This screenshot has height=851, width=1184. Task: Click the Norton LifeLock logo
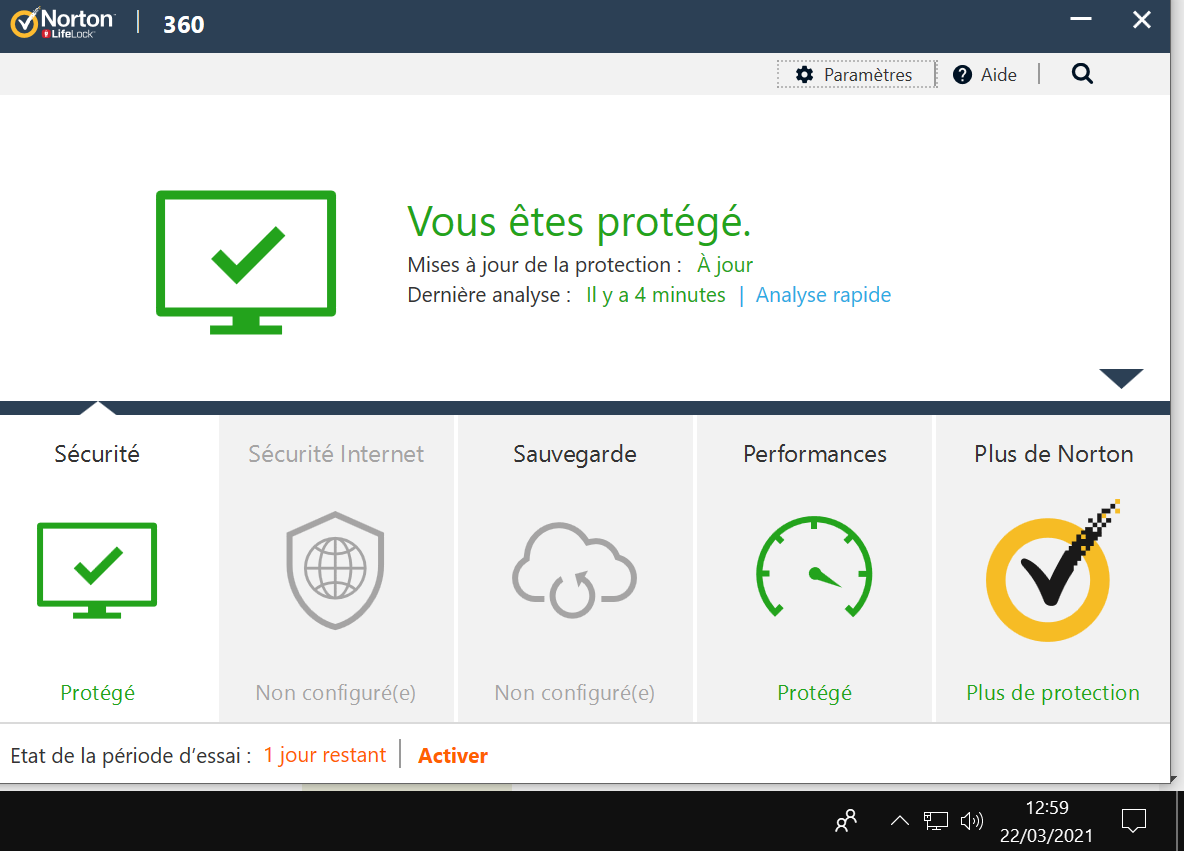[63, 23]
